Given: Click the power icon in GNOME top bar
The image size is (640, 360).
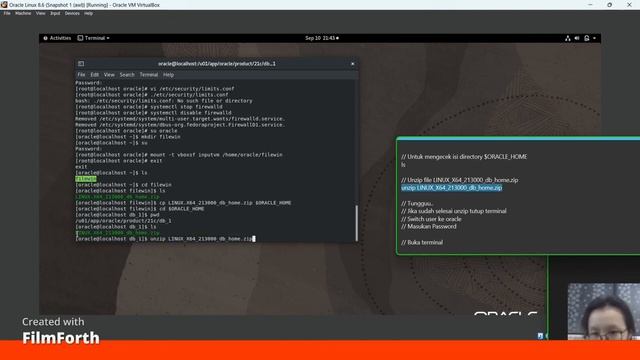Looking at the screenshot, I should (587, 38).
